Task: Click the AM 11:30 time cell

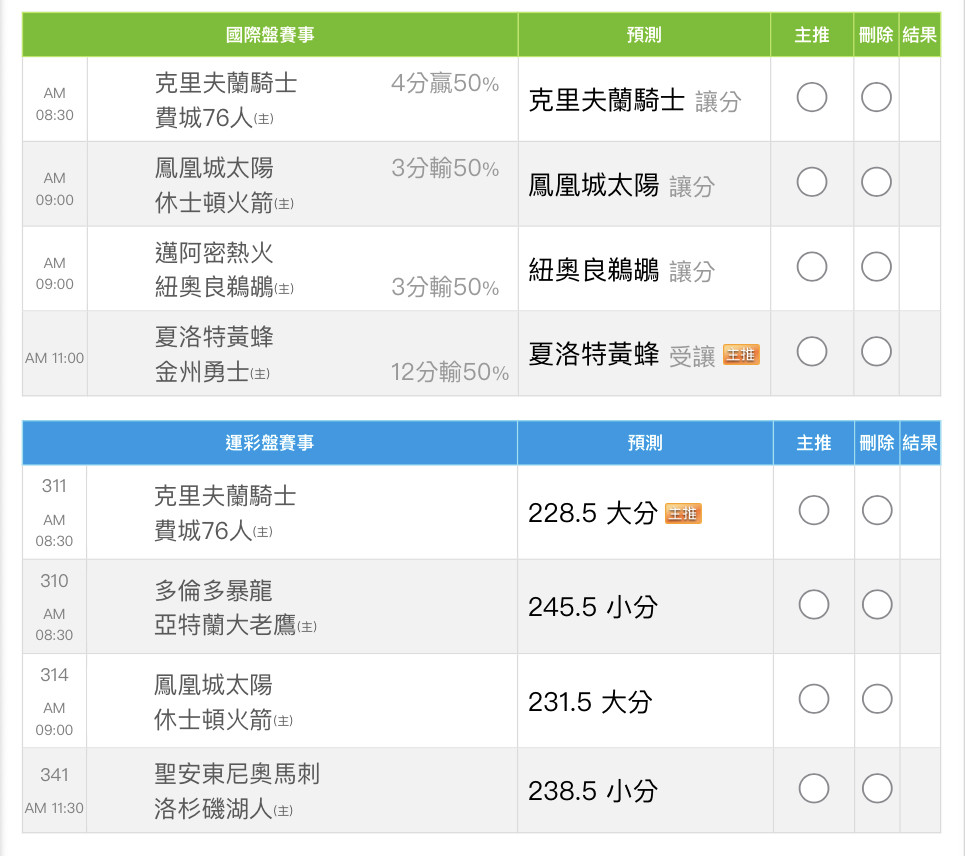Action: pos(54,808)
